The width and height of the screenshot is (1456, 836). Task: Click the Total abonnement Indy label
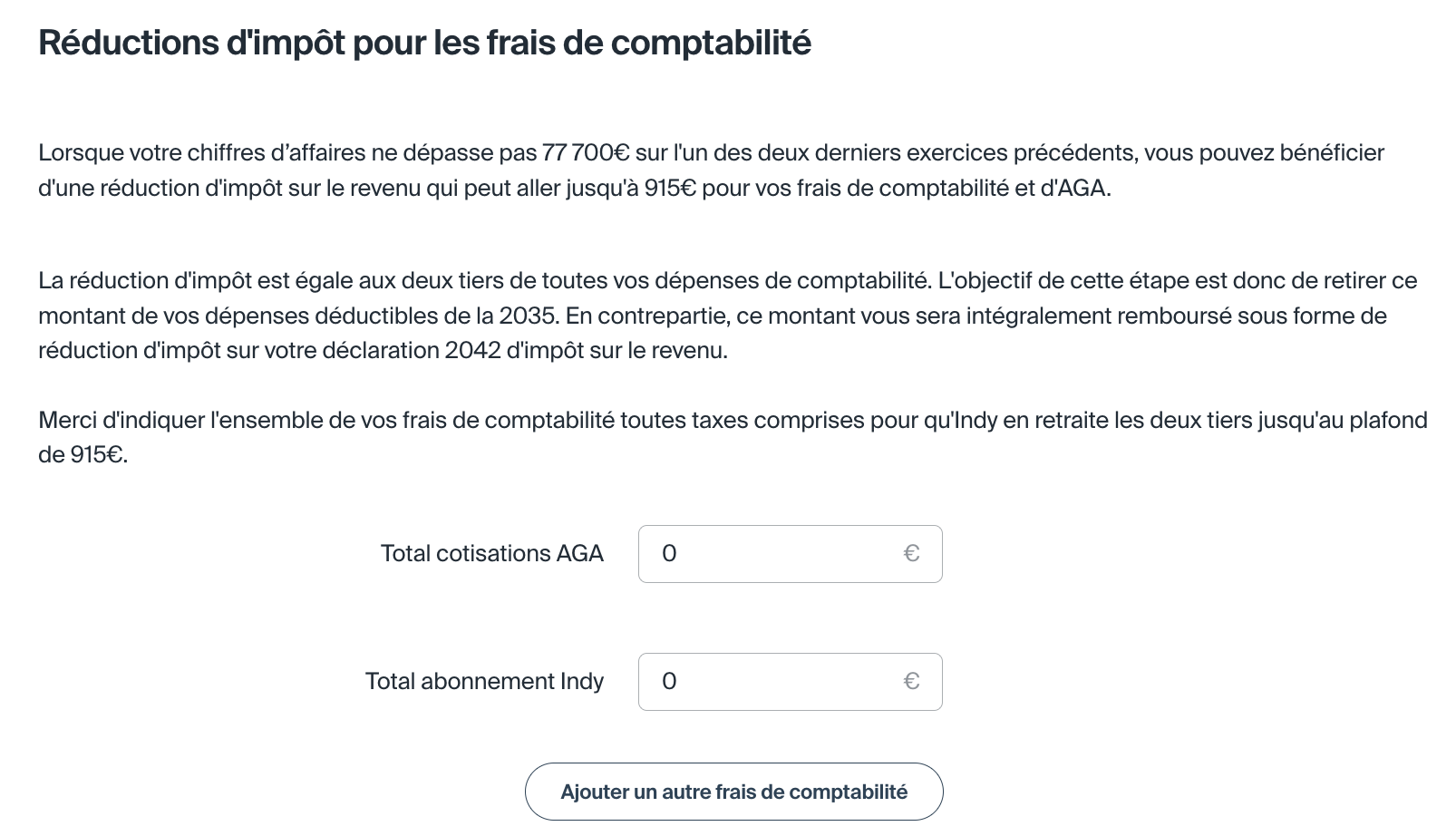484,682
